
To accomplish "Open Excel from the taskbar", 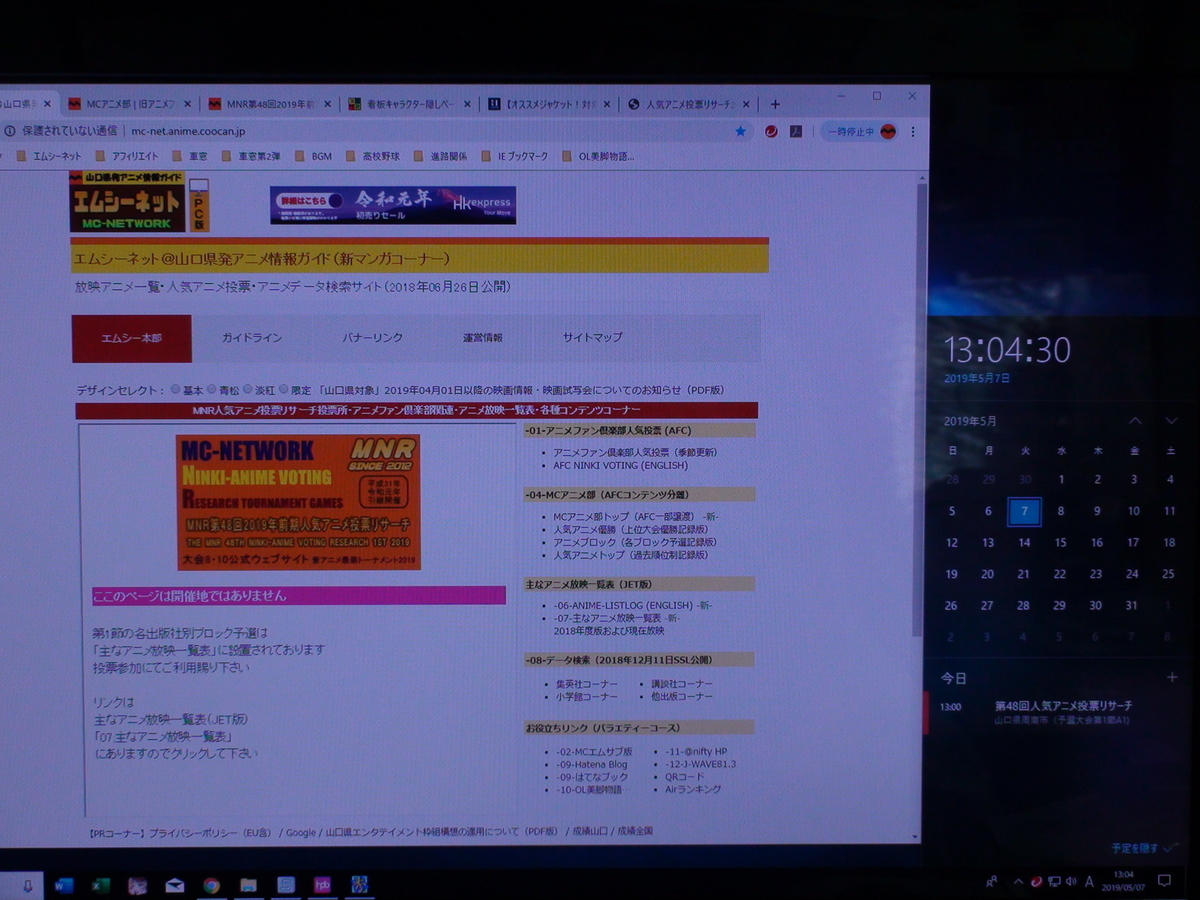I will click(x=101, y=884).
